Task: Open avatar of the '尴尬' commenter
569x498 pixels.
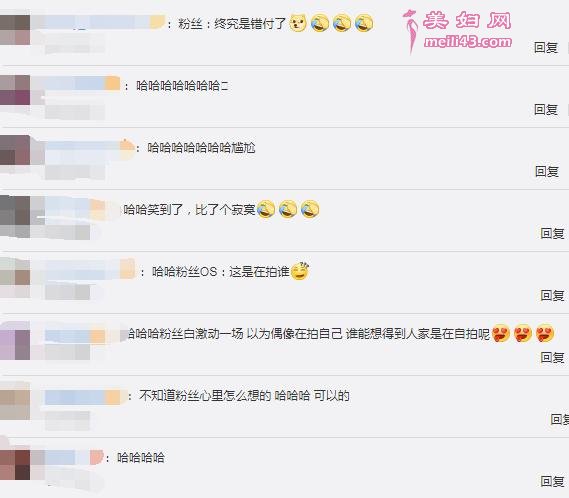Action: coord(15,150)
